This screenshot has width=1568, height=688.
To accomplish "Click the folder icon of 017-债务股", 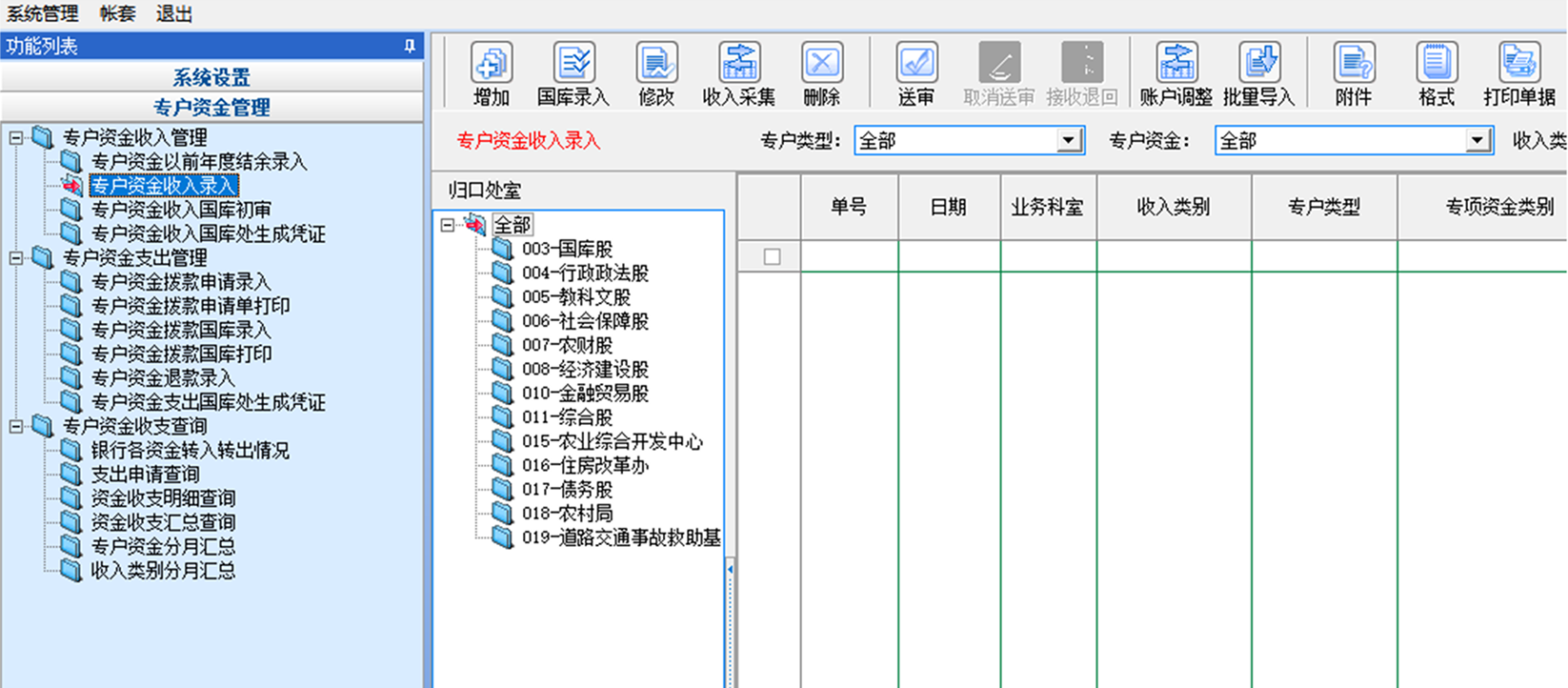I will point(503,489).
